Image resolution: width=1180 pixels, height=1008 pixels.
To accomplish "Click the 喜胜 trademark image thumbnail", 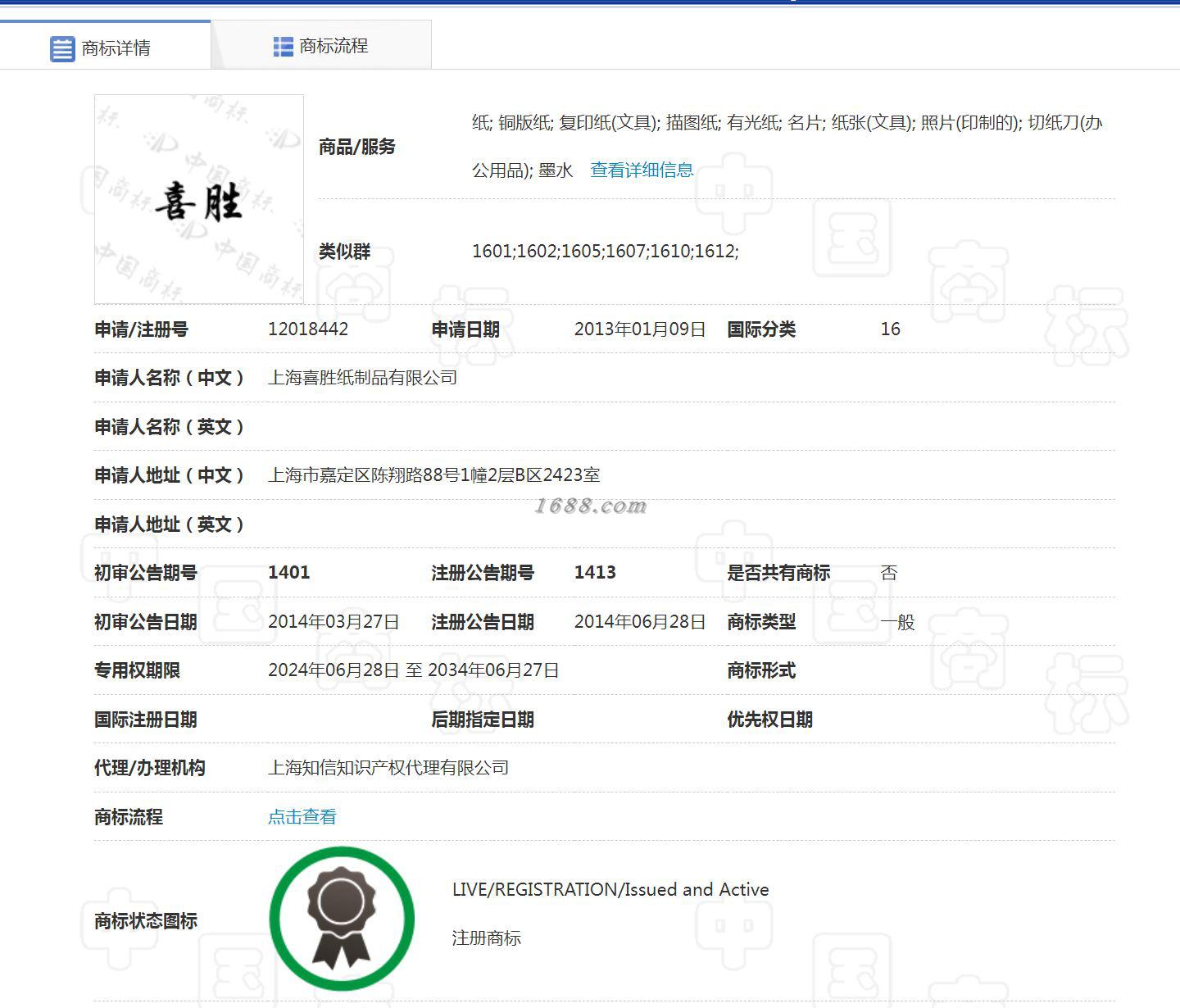I will click(199, 199).
